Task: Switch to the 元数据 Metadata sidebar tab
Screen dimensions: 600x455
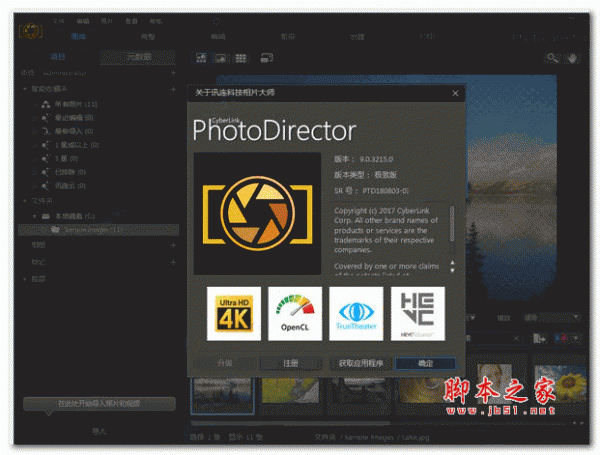Action: pyautogui.click(x=139, y=57)
